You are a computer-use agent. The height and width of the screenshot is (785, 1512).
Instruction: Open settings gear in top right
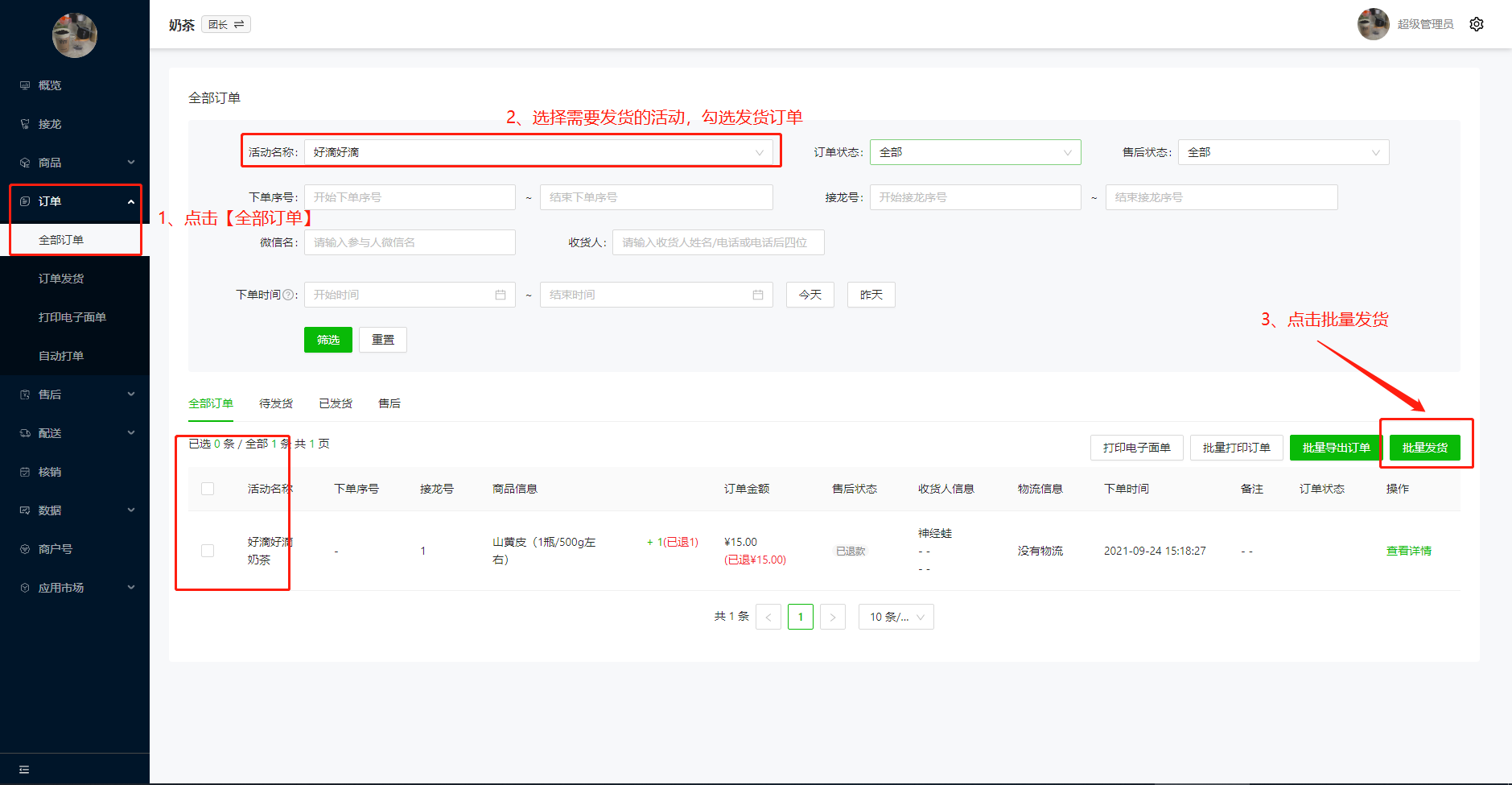(1477, 24)
